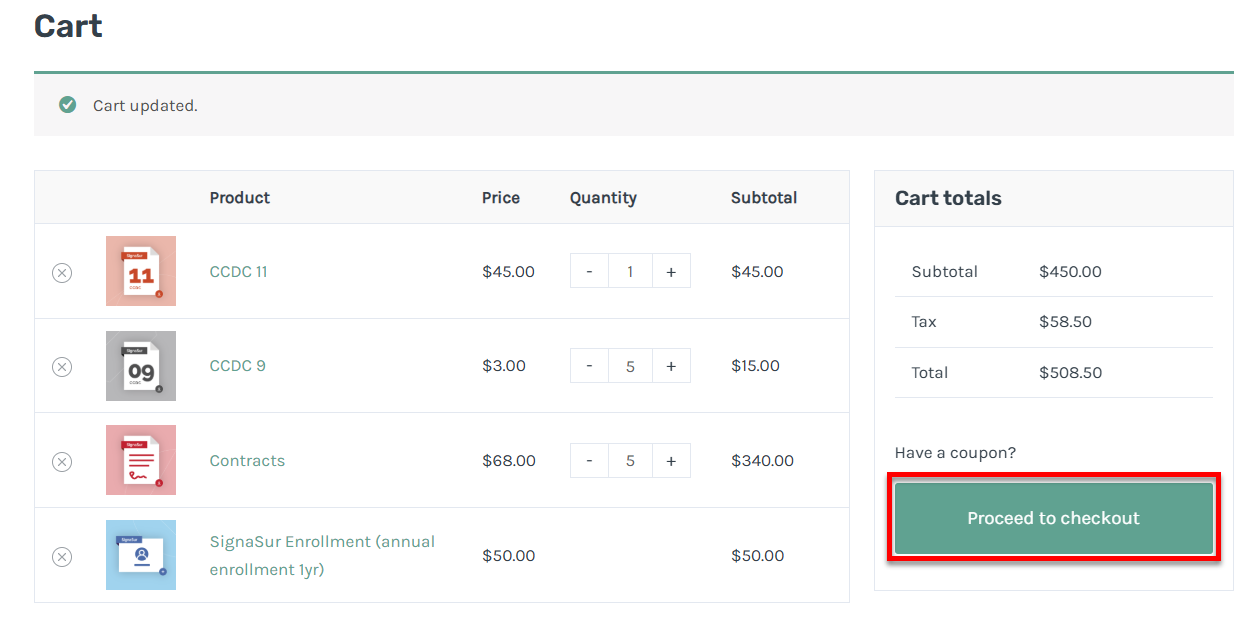Open the SignaSur Enrollment product thumbnail
Screen dimensions: 1258x634
coord(141,555)
